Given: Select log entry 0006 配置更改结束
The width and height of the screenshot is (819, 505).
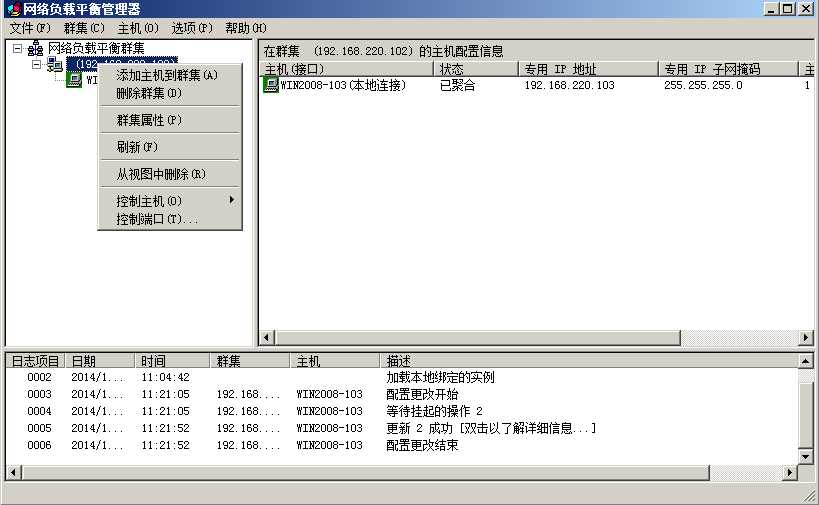Looking at the screenshot, I should click(x=402, y=445).
